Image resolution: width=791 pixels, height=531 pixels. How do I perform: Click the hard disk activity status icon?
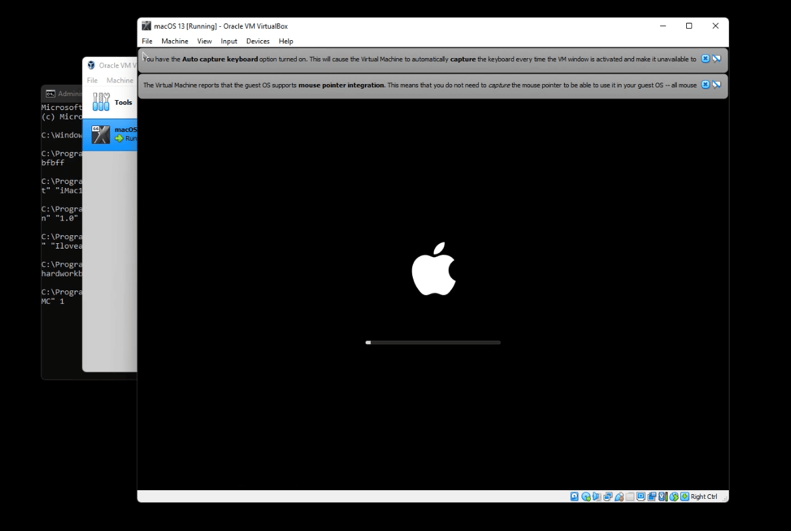(575, 496)
